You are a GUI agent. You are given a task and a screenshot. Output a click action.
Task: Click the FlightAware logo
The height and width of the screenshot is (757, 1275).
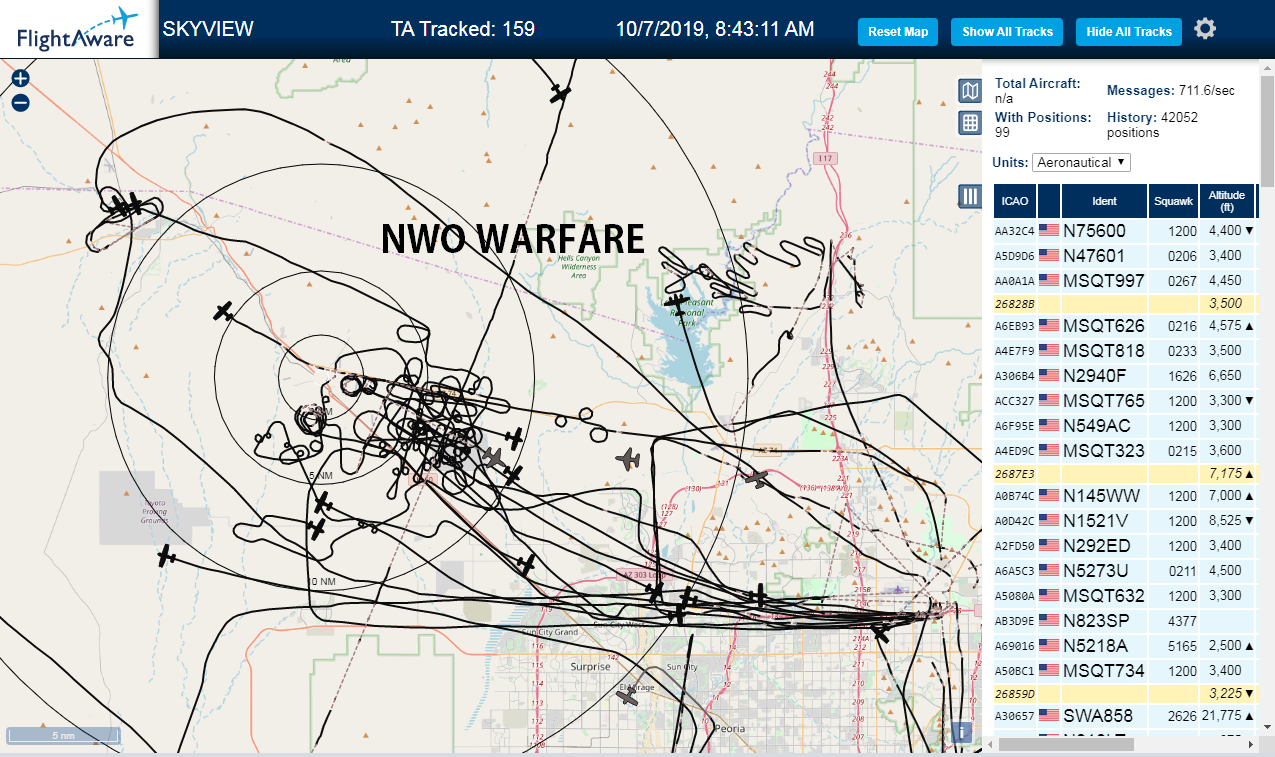coord(77,29)
